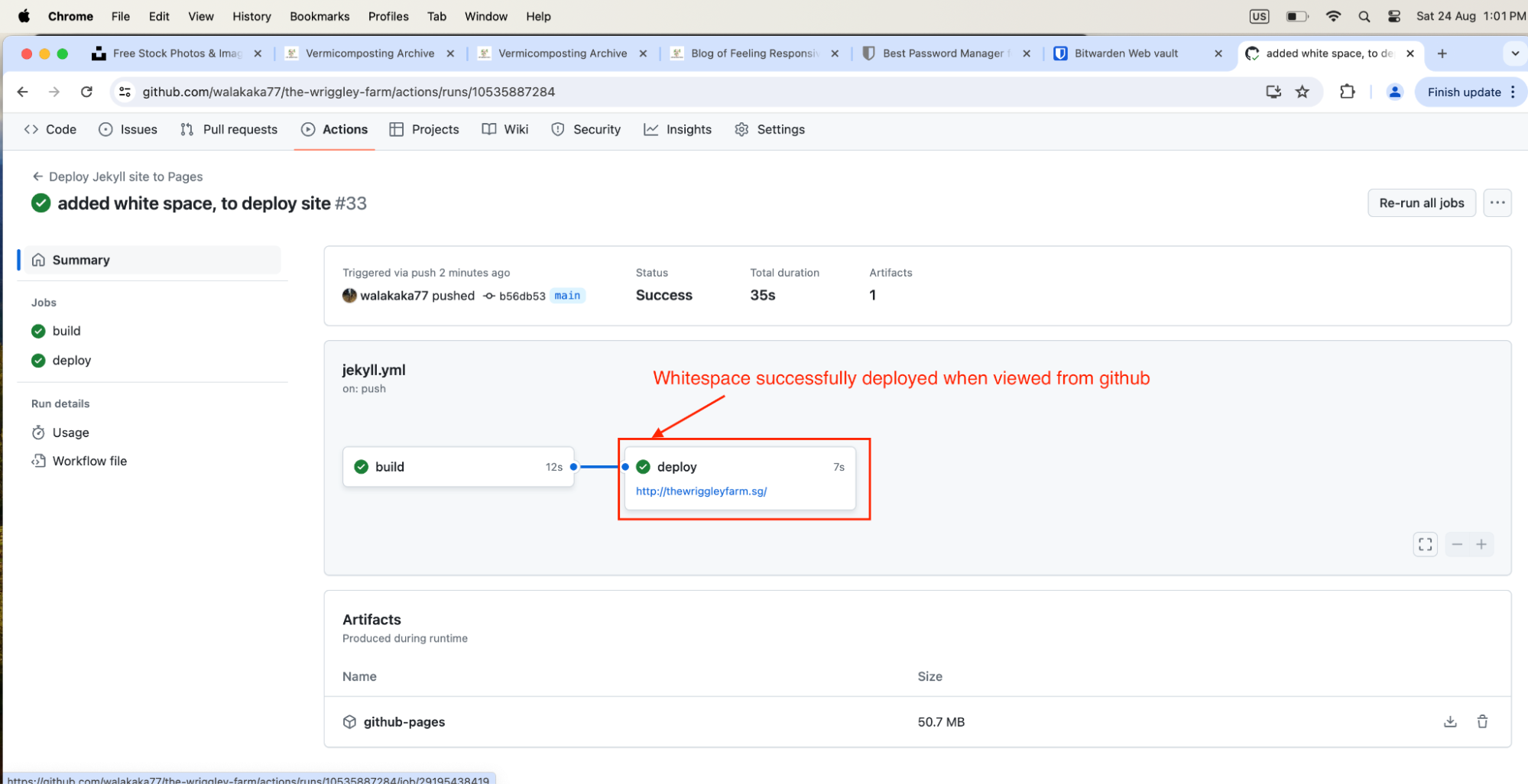Click the battery status icon
Viewport: 1528px width, 784px height.
pyautogui.click(x=1297, y=16)
